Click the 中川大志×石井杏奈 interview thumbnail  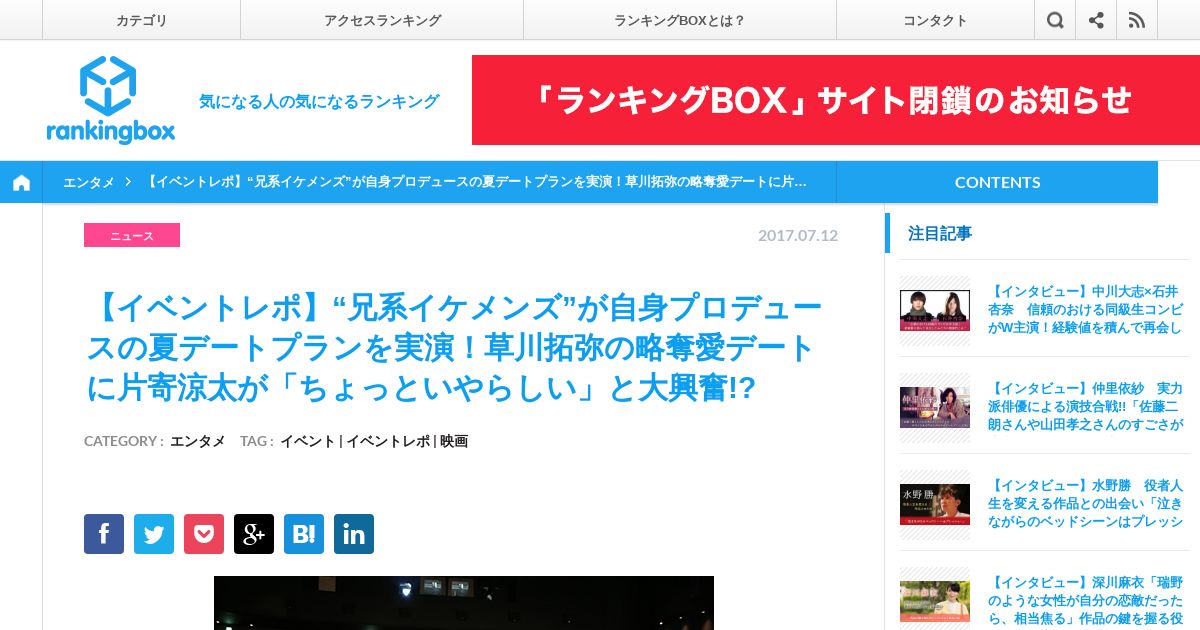935,310
